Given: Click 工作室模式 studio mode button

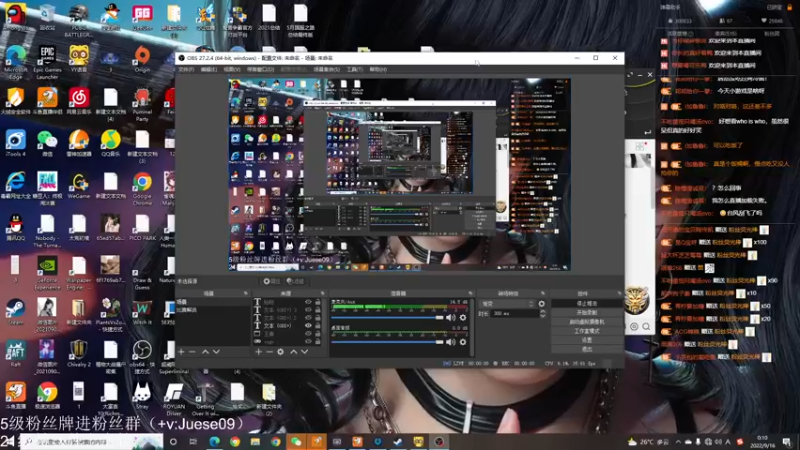Looking at the screenshot, I should pos(587,331).
